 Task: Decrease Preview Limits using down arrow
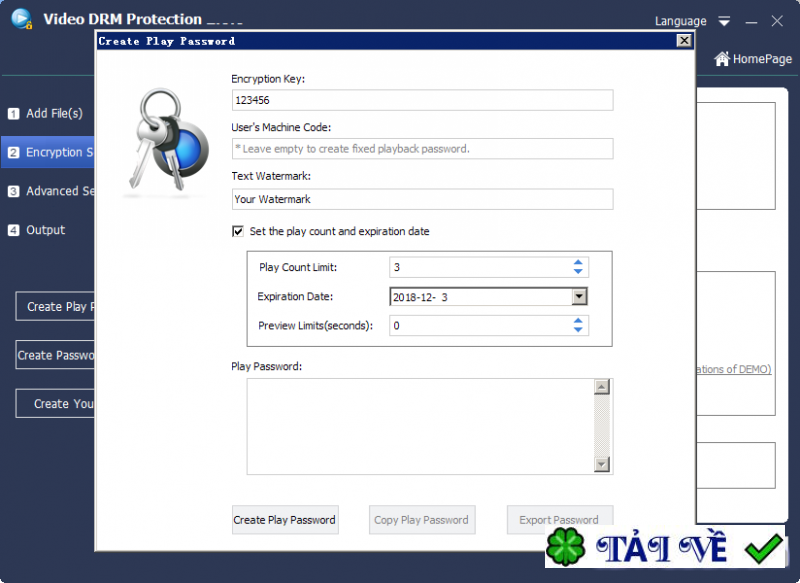point(580,330)
